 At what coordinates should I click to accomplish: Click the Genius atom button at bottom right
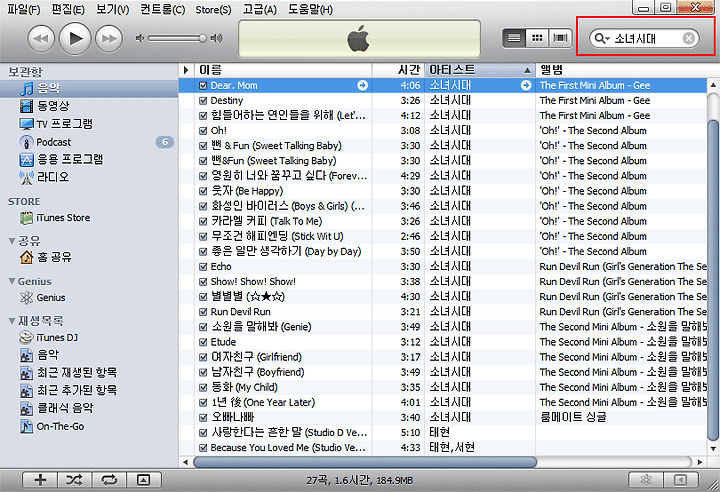tap(646, 480)
